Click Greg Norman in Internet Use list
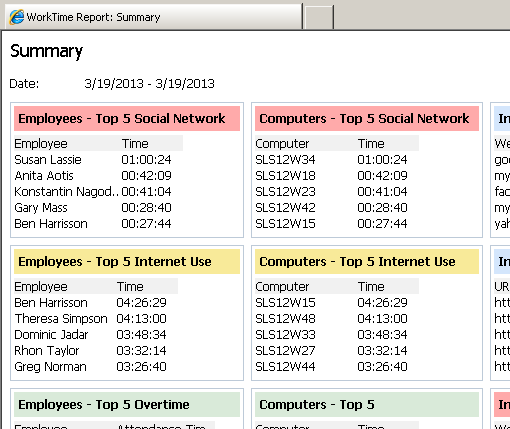The width and height of the screenshot is (510, 429). click(50, 367)
